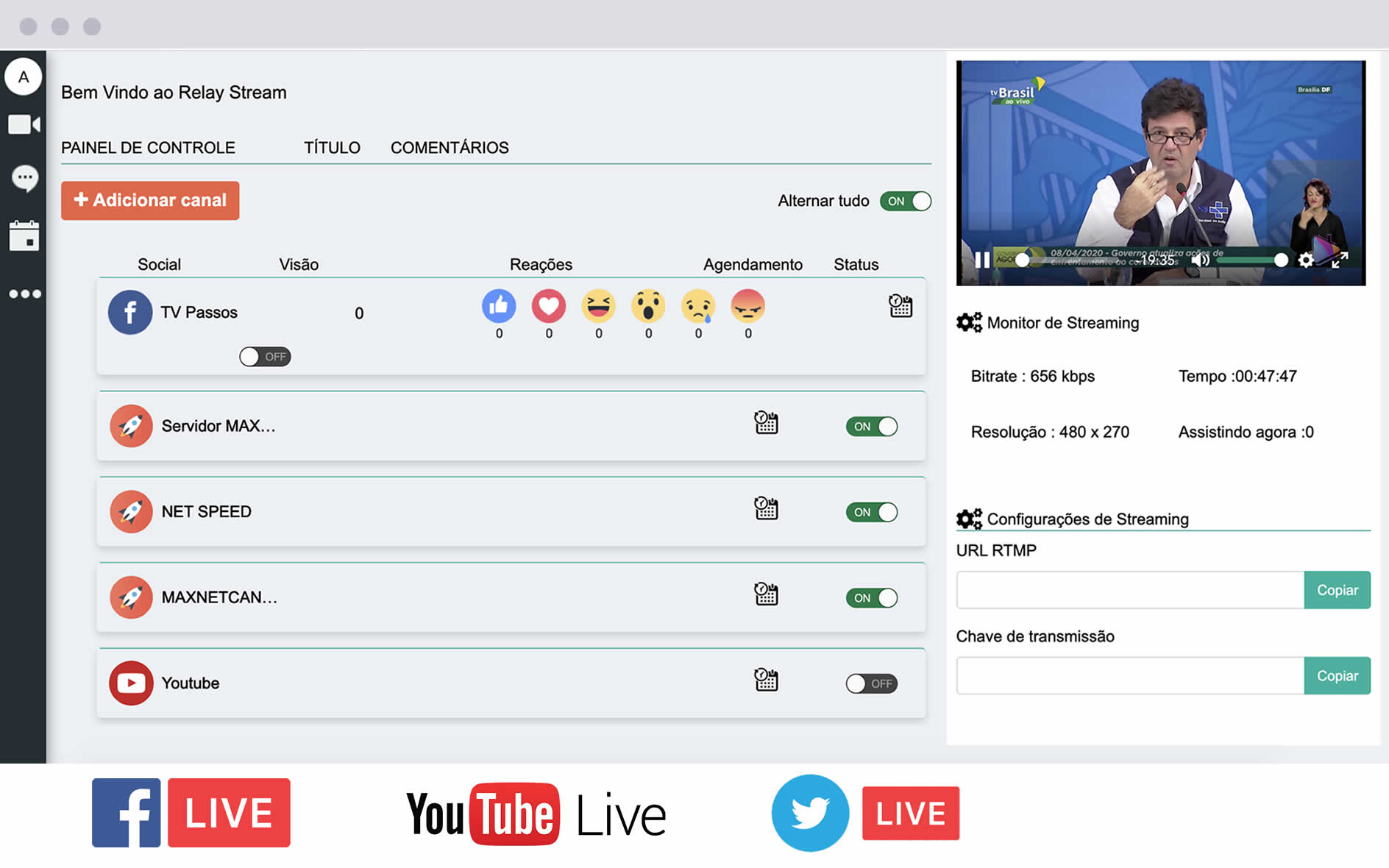Click the Love heart reaction icon
Image resolution: width=1389 pixels, height=868 pixels.
(549, 305)
